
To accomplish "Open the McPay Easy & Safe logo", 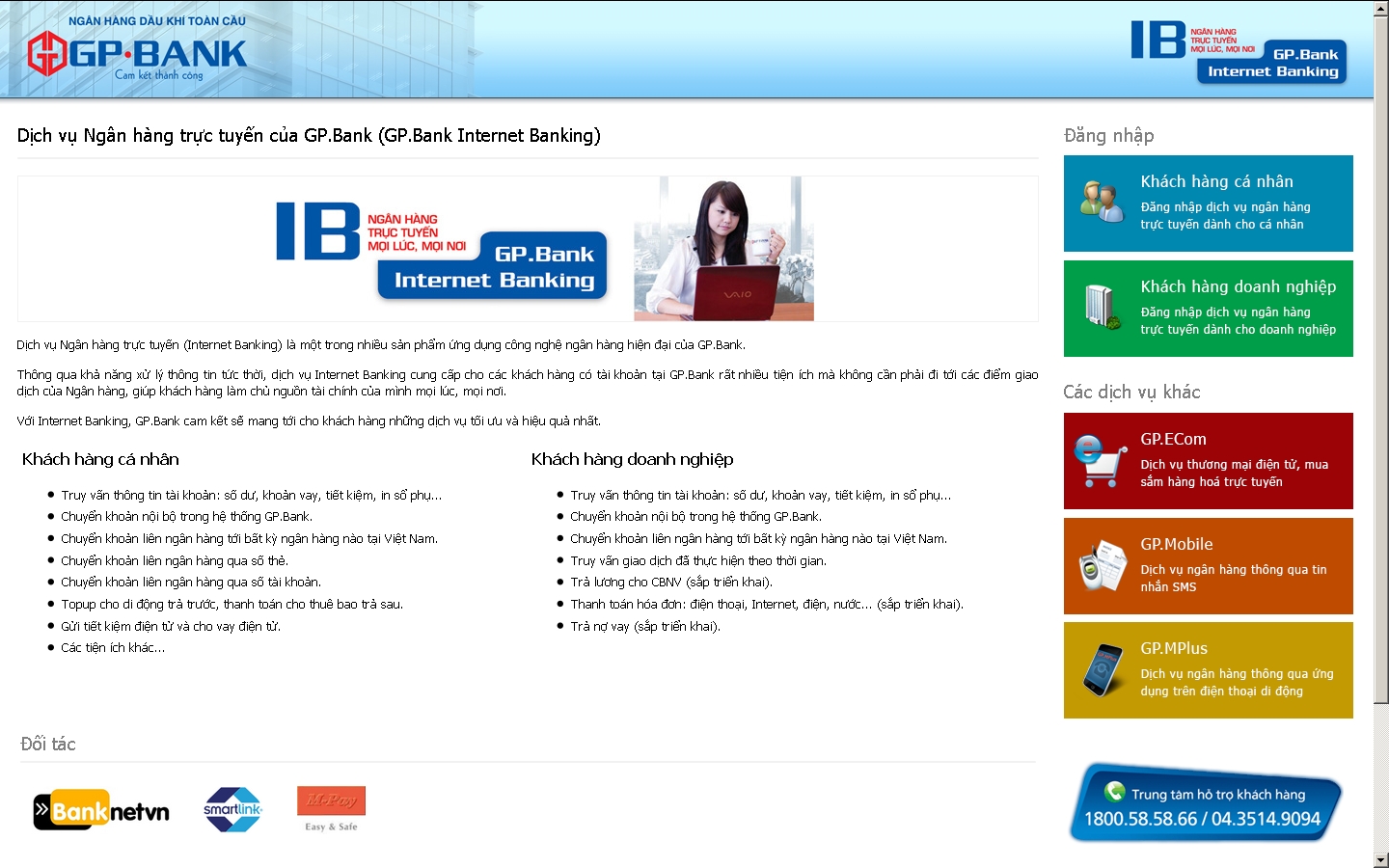I will [331, 809].
